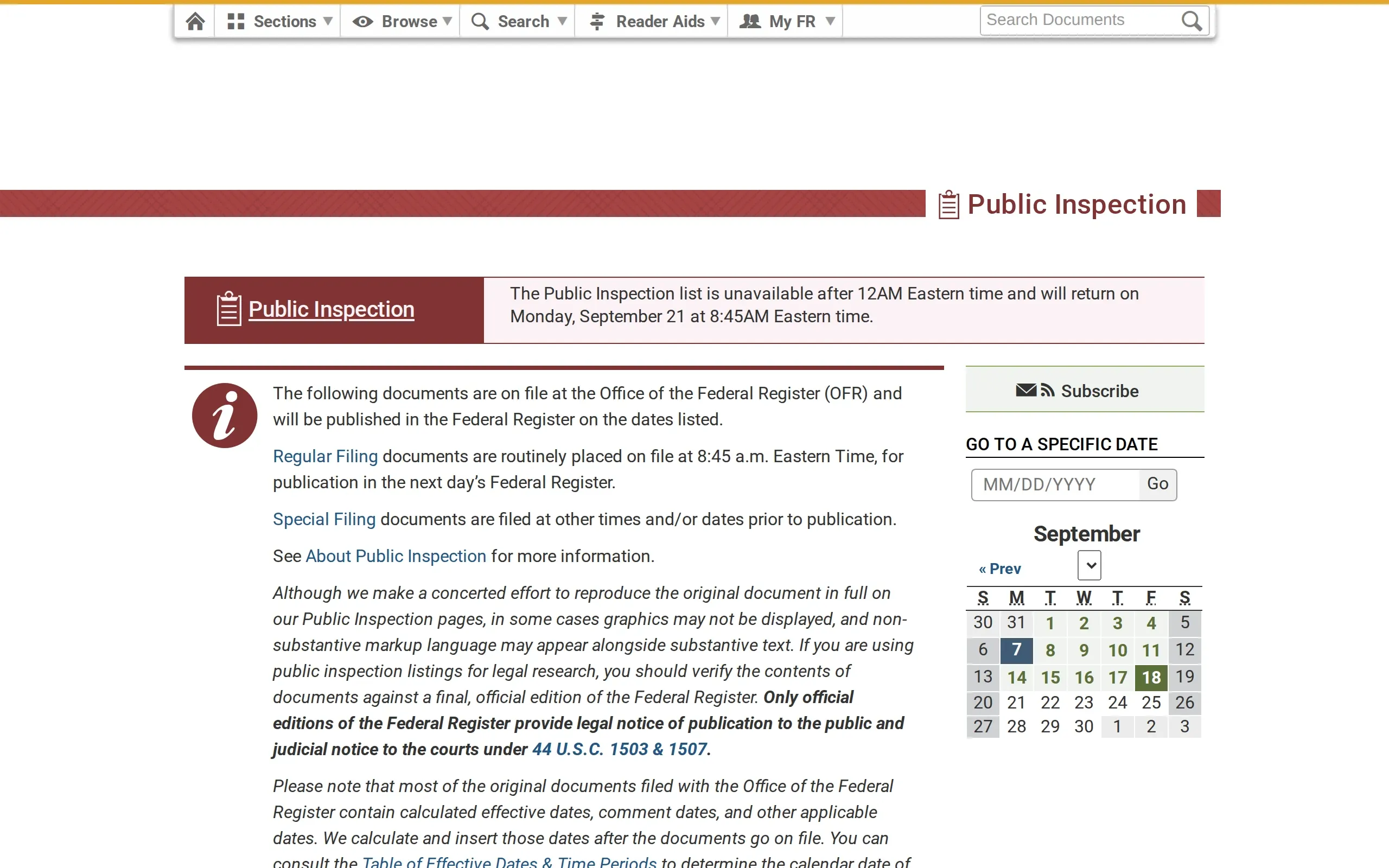Image resolution: width=1389 pixels, height=868 pixels.
Task: Open the Regular Filing link
Action: pyautogui.click(x=326, y=456)
